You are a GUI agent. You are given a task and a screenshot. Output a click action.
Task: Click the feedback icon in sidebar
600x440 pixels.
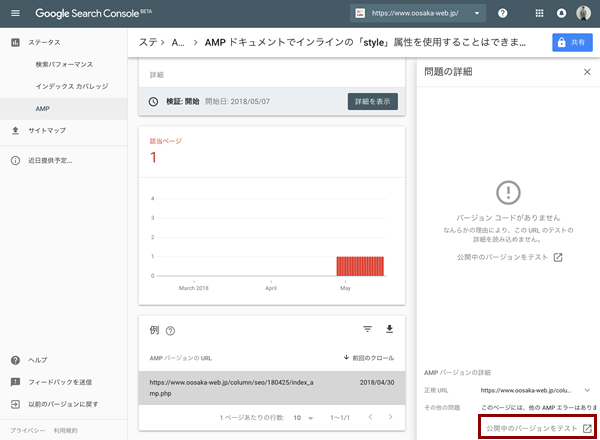click(15, 382)
